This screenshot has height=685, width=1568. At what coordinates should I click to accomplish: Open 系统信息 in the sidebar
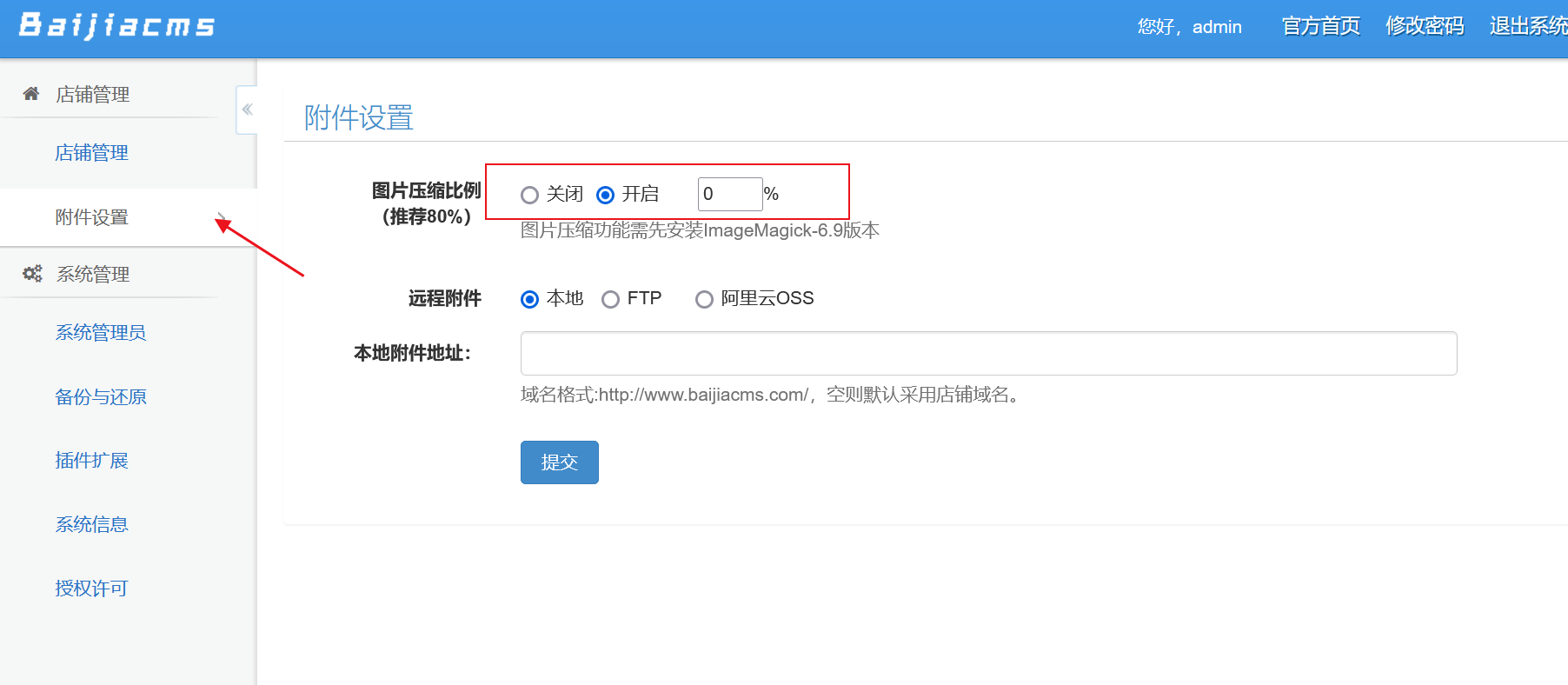click(92, 525)
